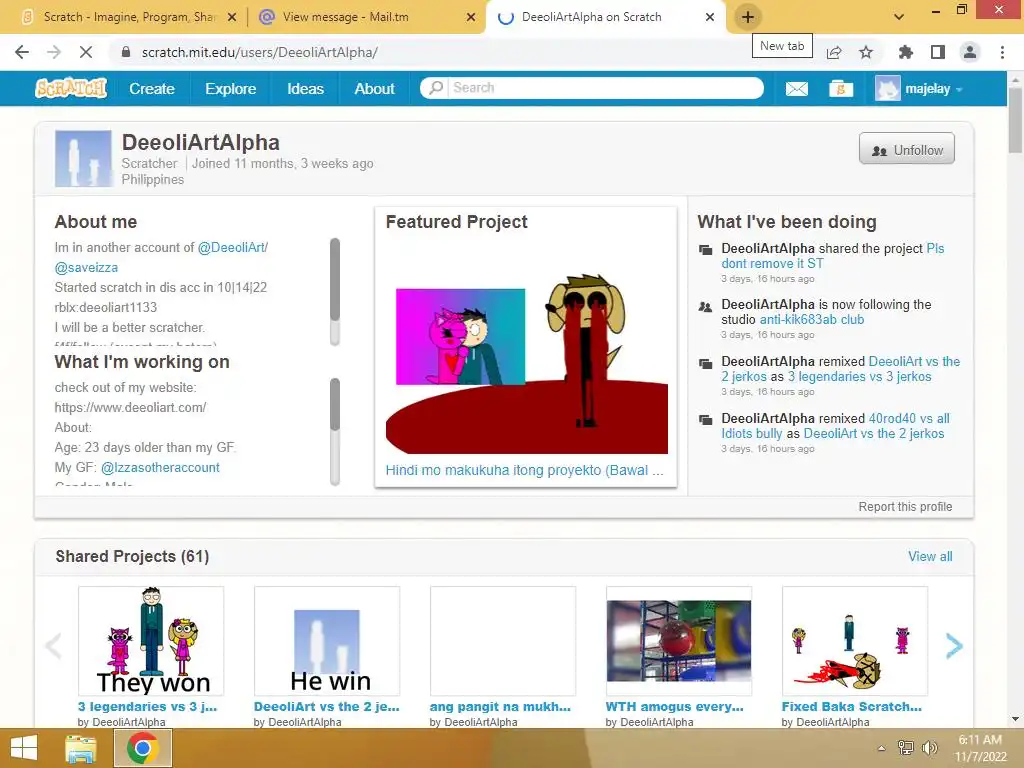
Task: Click the DeeoliArtAlpha profile picture
Action: click(83, 159)
